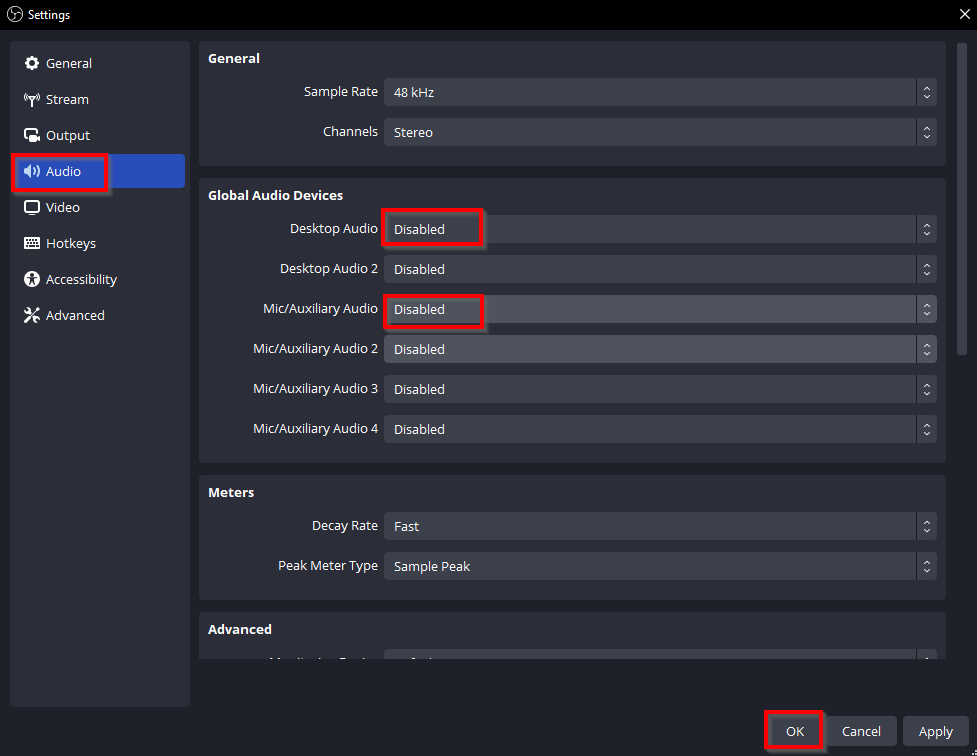Close the Settings window
Viewport: 977px width, 756px height.
[x=961, y=14]
